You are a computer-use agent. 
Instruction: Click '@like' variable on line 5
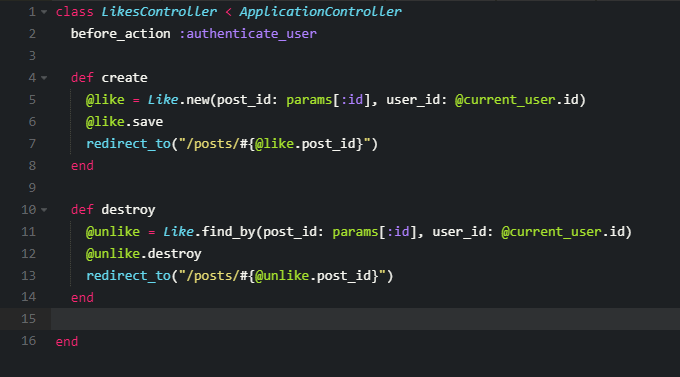pyautogui.click(x=105, y=100)
